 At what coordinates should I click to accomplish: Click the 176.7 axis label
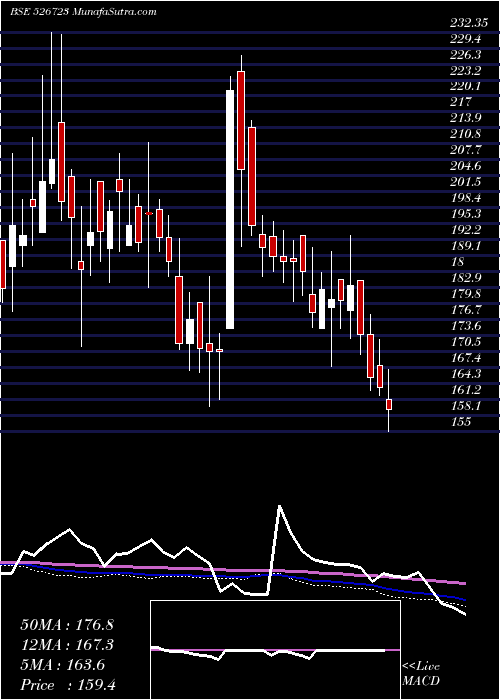465,309
